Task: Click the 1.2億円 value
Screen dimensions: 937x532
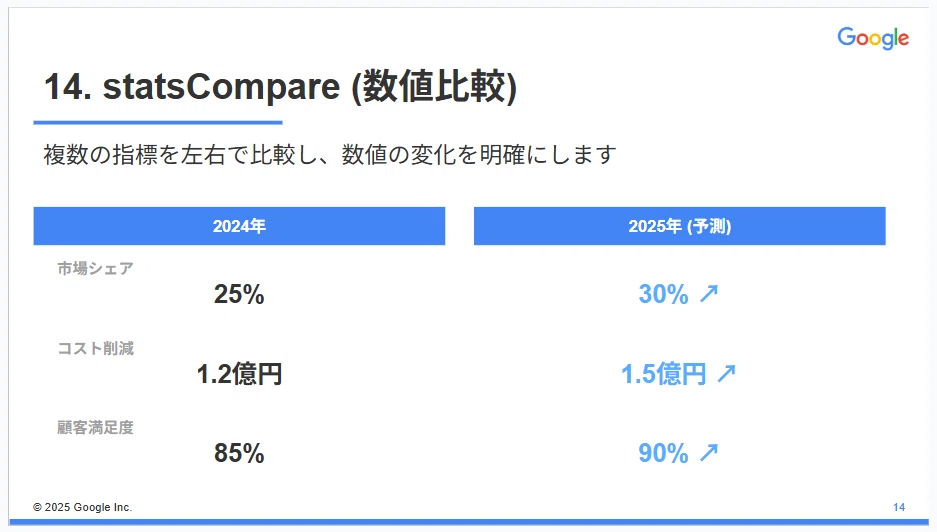Action: tap(239, 374)
